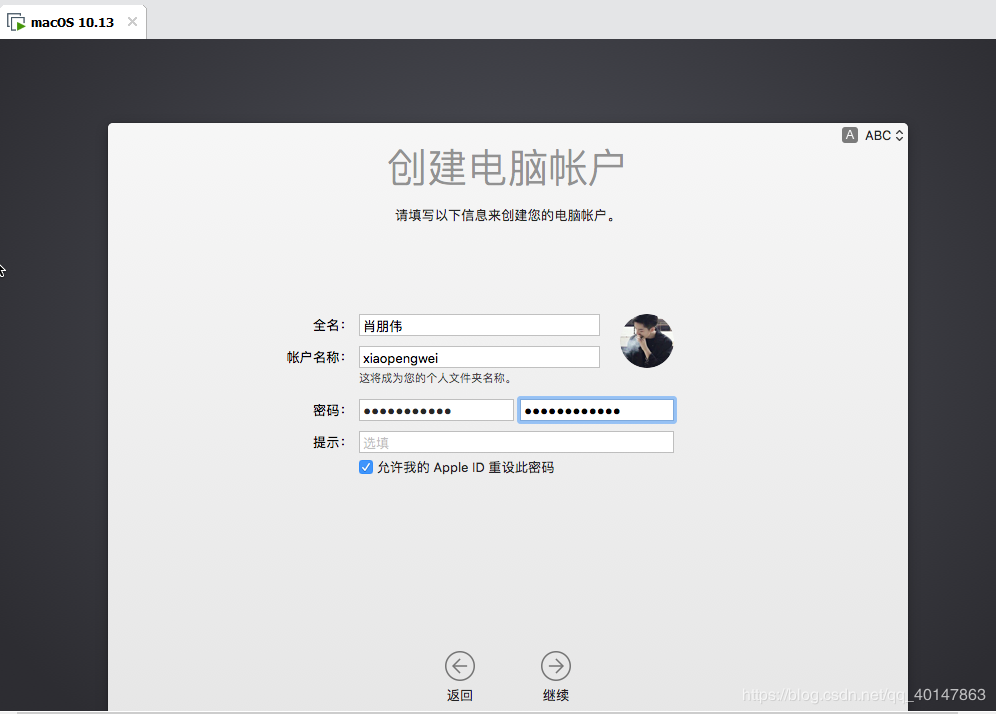Click the home folder name note text
The width and height of the screenshot is (996, 714).
(x=437, y=378)
